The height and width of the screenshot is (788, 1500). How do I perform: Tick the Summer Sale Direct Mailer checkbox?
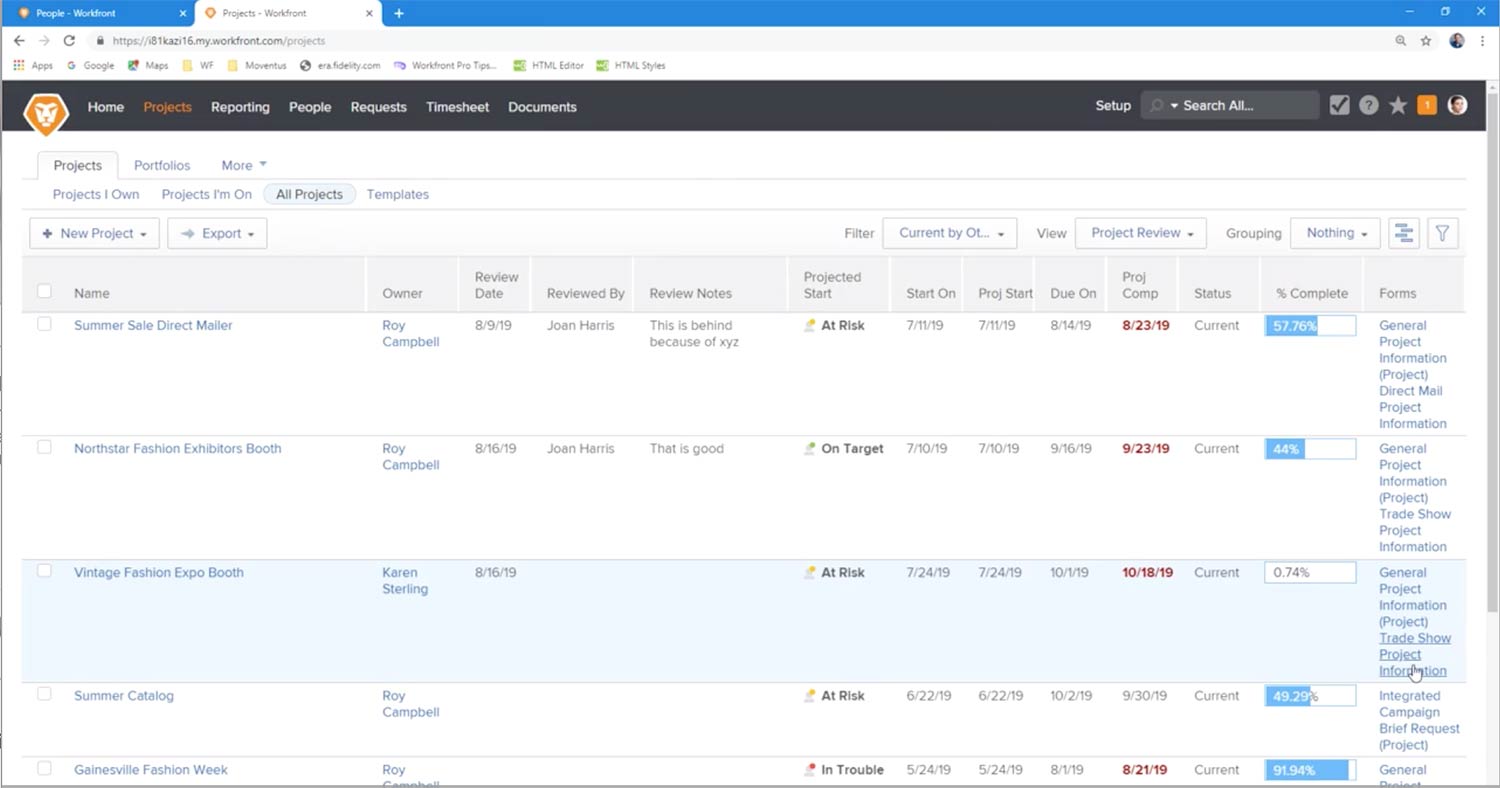[x=44, y=324]
